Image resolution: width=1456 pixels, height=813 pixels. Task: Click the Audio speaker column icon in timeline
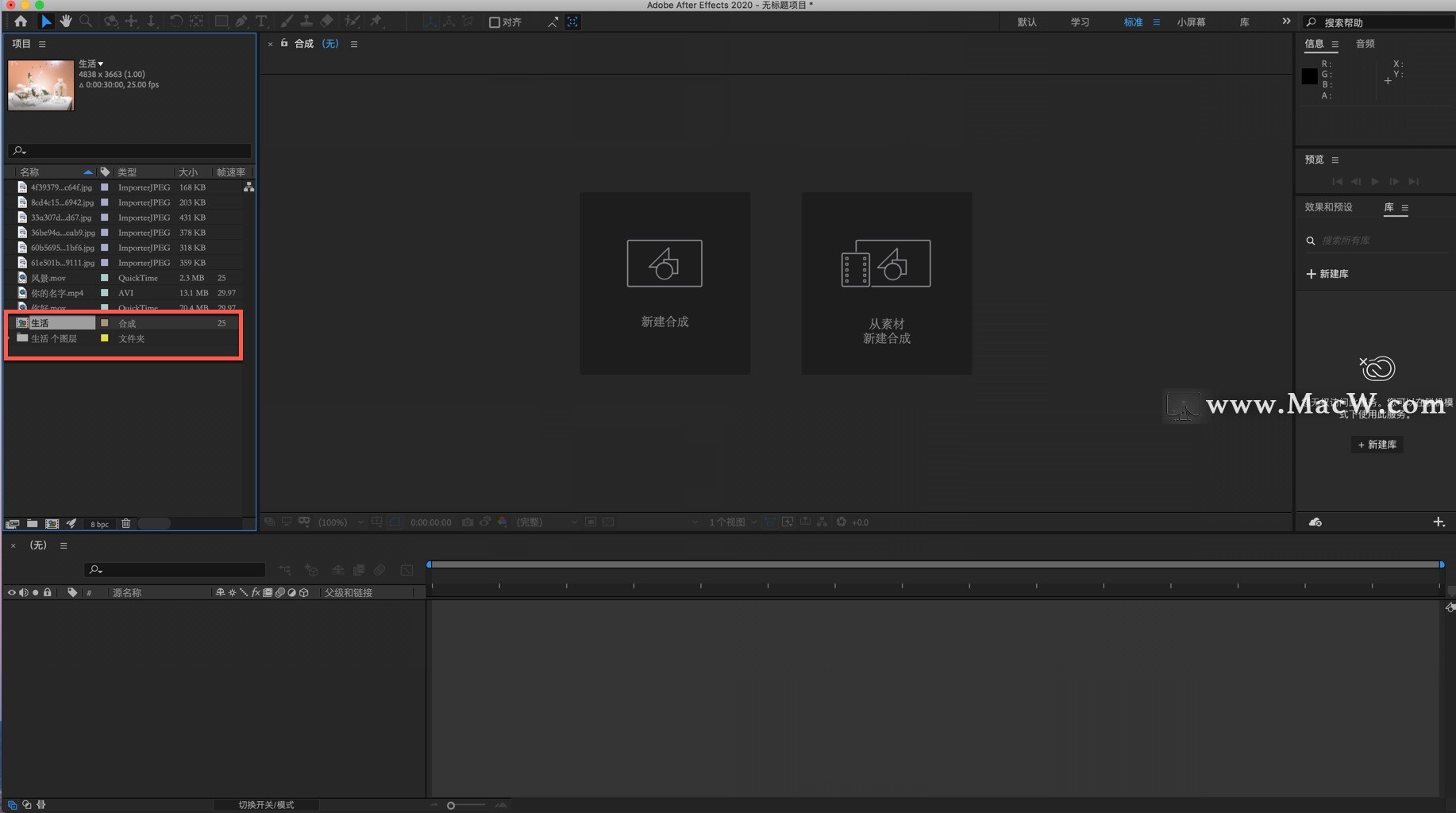[23, 593]
